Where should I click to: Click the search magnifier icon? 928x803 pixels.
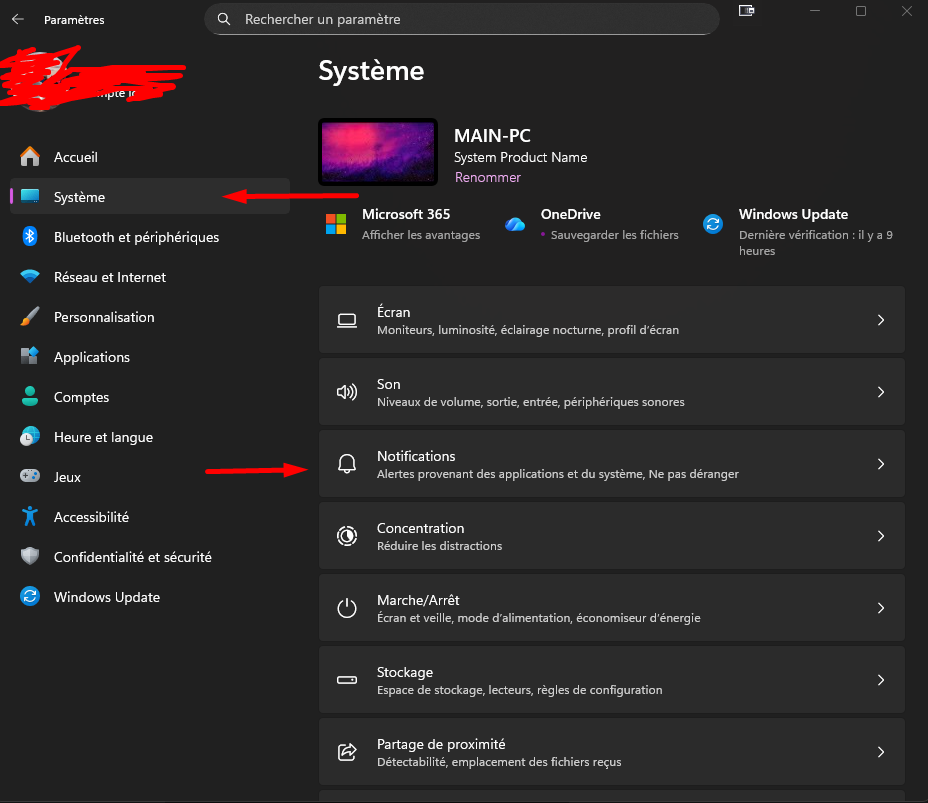pos(224,19)
